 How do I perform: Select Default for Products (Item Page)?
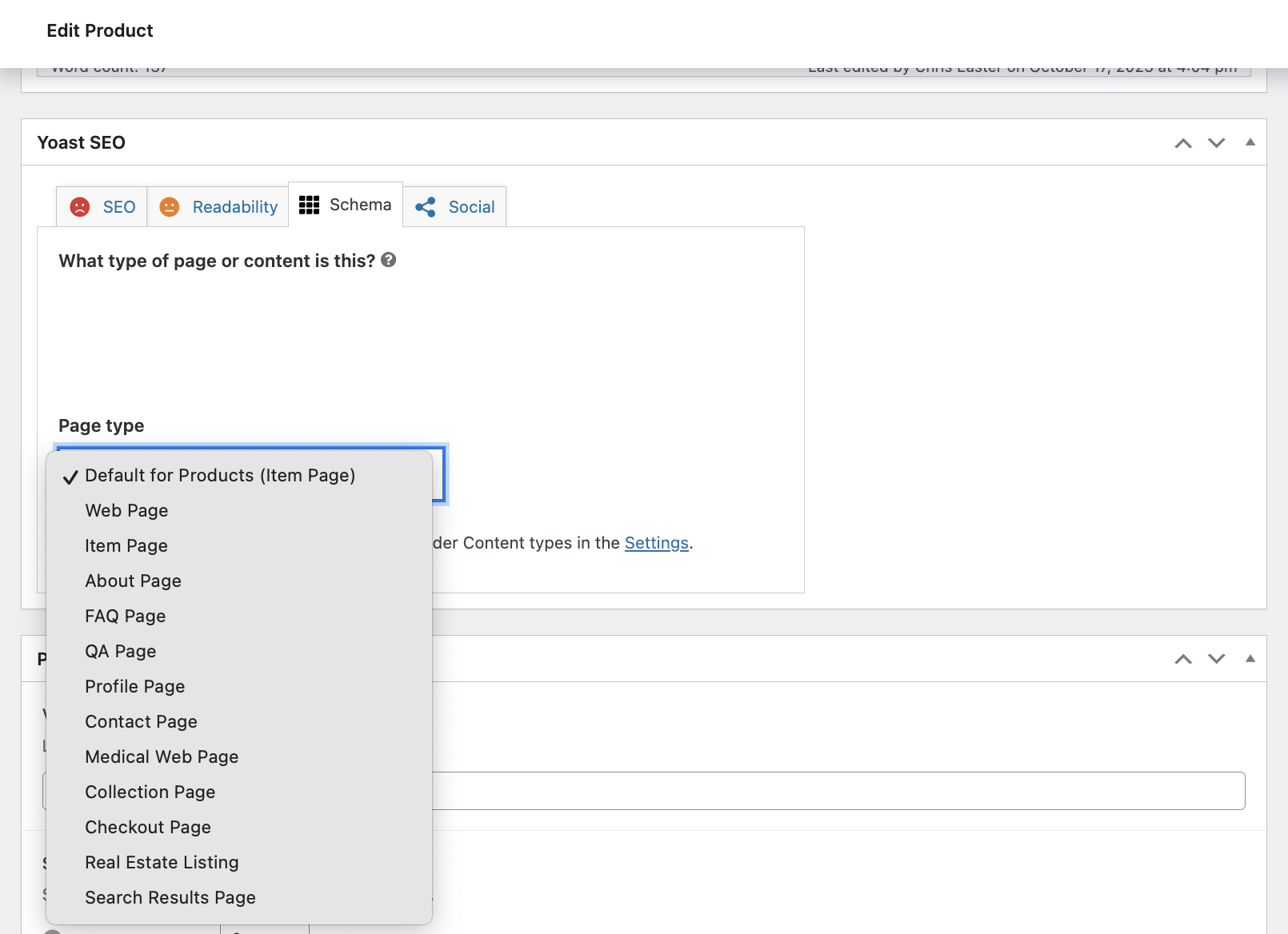click(220, 476)
